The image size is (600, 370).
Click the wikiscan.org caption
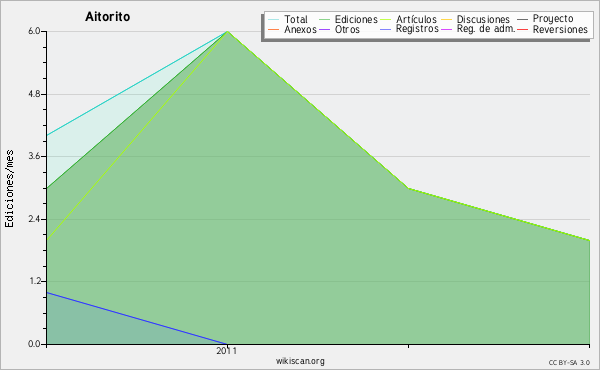coord(300,361)
